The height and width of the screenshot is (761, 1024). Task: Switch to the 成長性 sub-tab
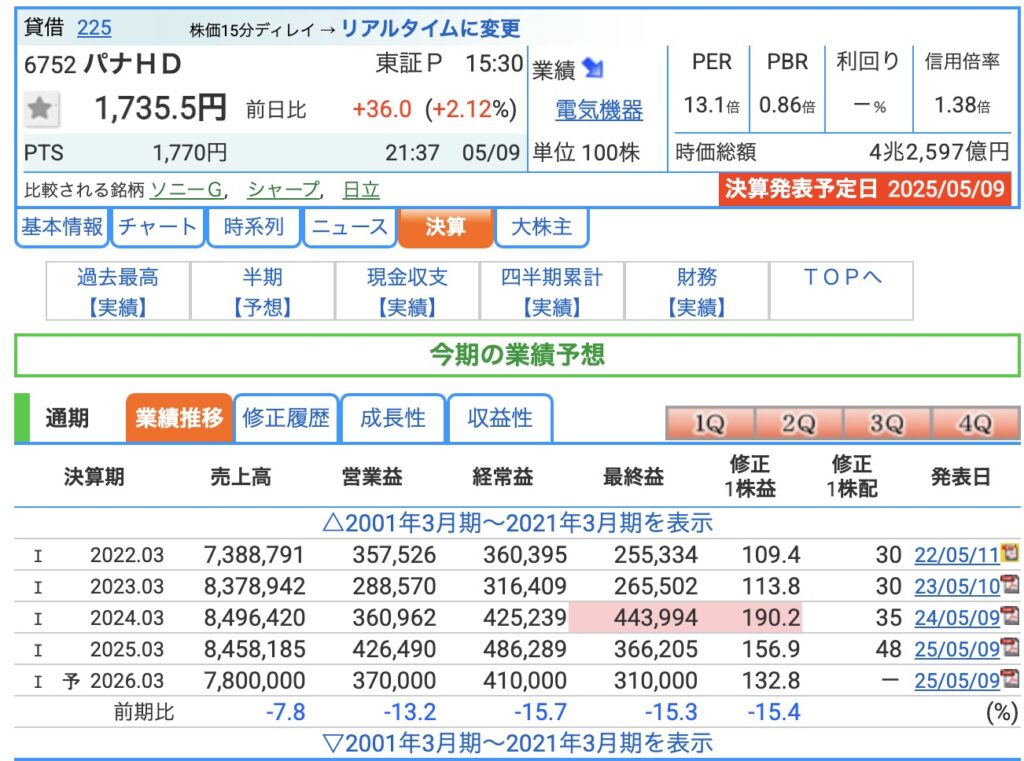pyautogui.click(x=393, y=418)
